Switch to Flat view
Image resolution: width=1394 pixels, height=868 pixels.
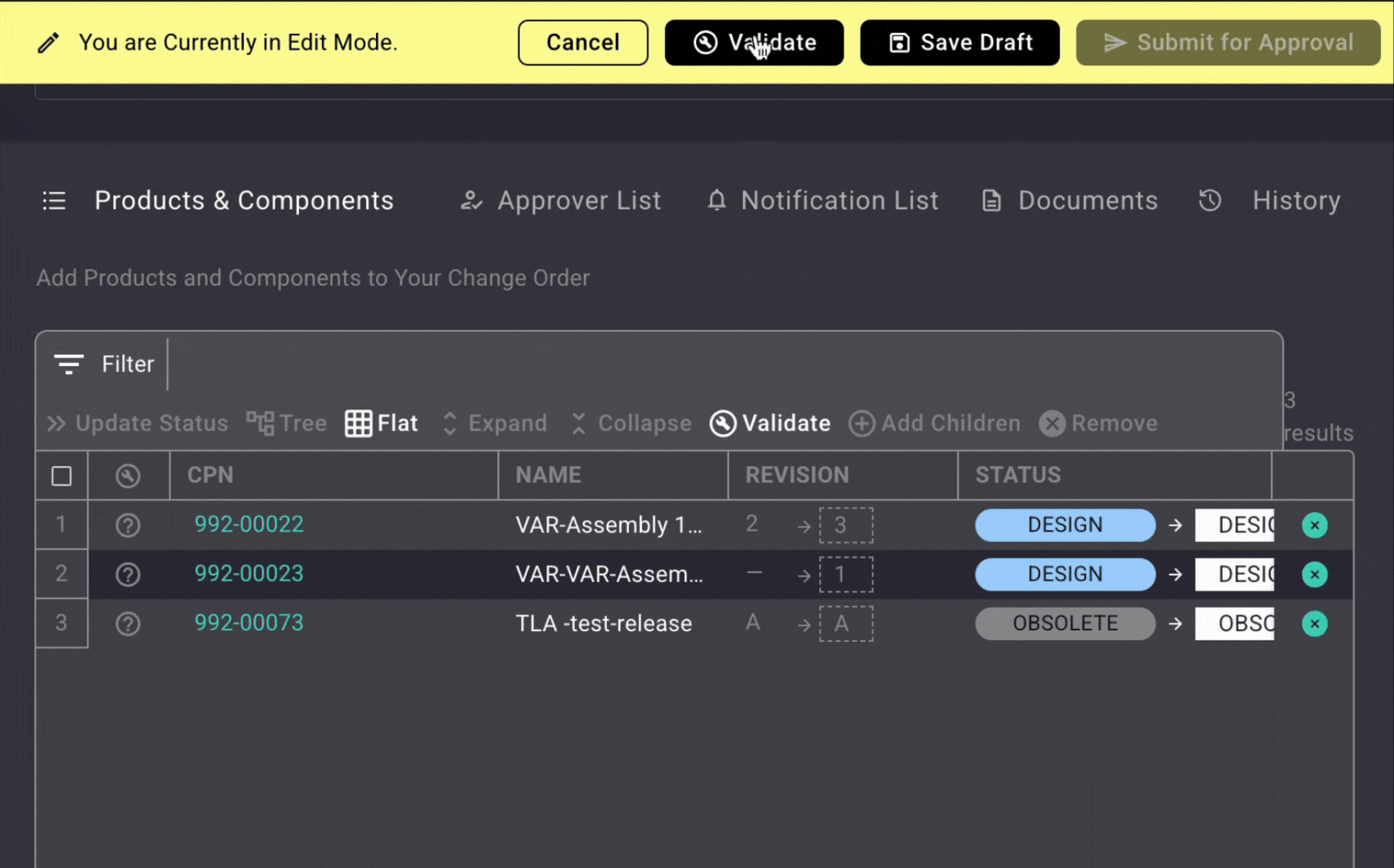(x=382, y=423)
